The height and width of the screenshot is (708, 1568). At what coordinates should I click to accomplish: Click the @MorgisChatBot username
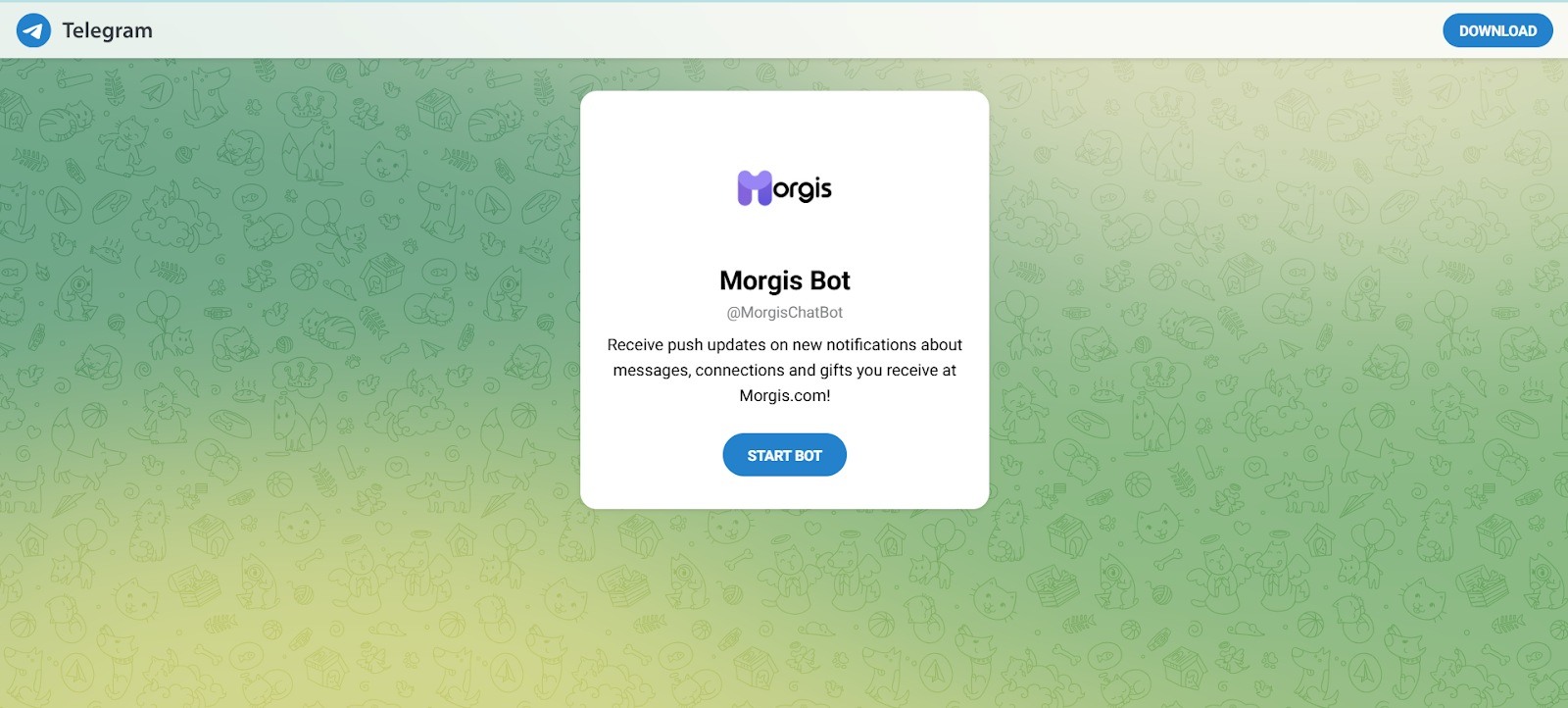tap(784, 313)
